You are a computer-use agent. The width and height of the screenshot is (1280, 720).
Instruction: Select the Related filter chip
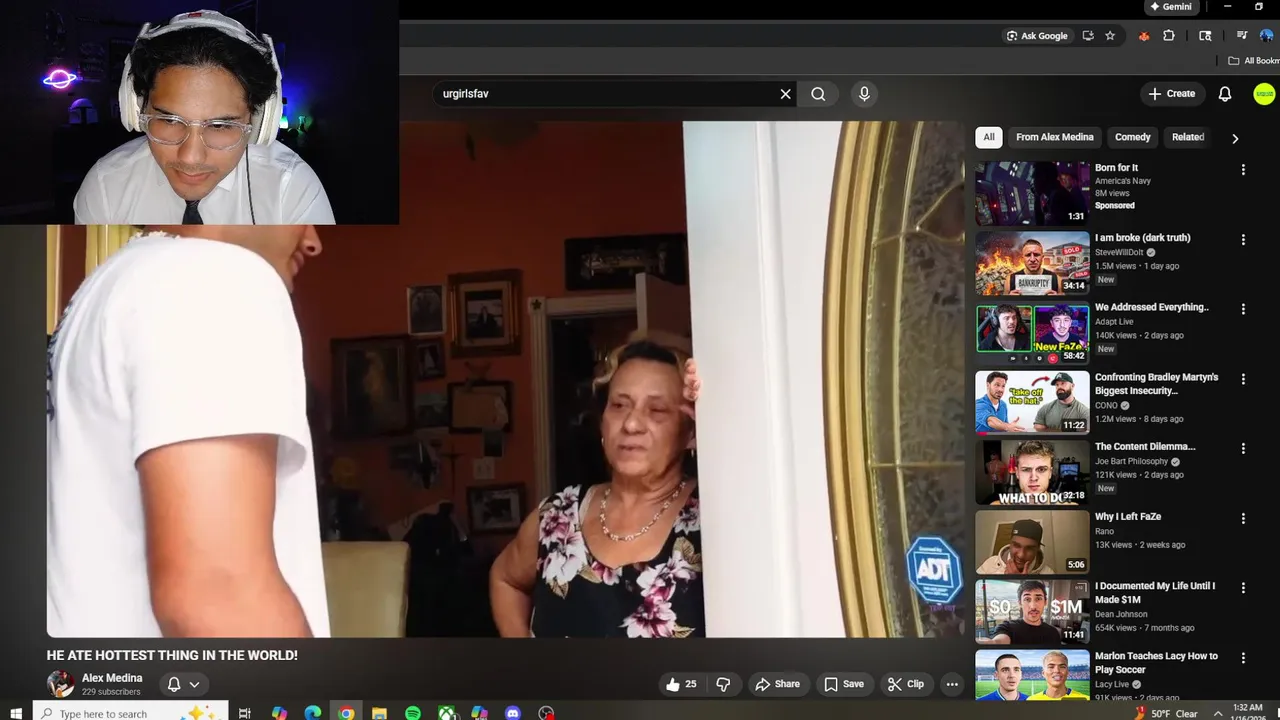point(1188,137)
